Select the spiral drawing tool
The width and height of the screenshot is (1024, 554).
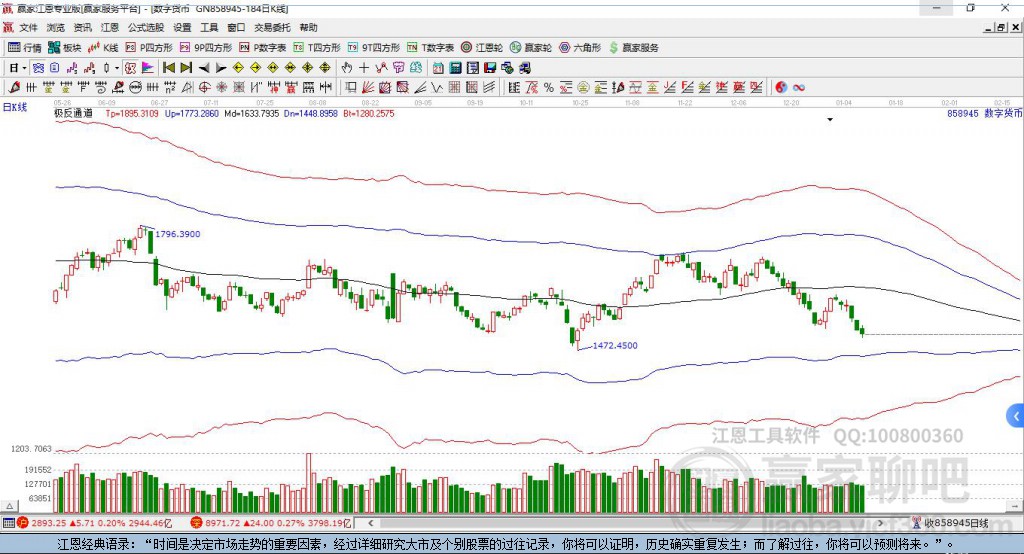[101, 88]
